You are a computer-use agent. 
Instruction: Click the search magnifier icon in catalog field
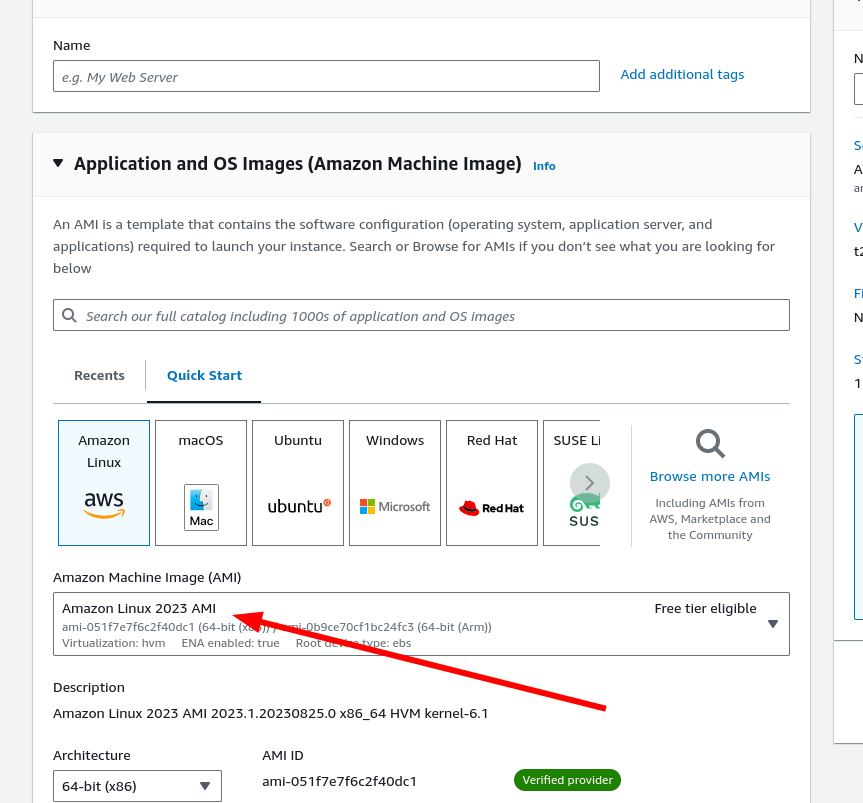[x=69, y=316]
